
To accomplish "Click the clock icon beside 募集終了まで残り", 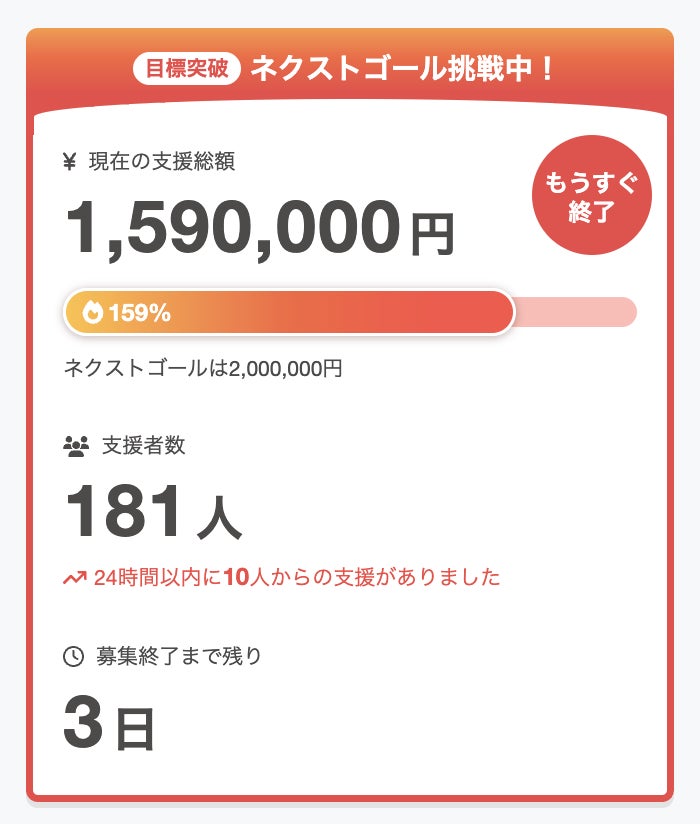I will click(x=73, y=657).
